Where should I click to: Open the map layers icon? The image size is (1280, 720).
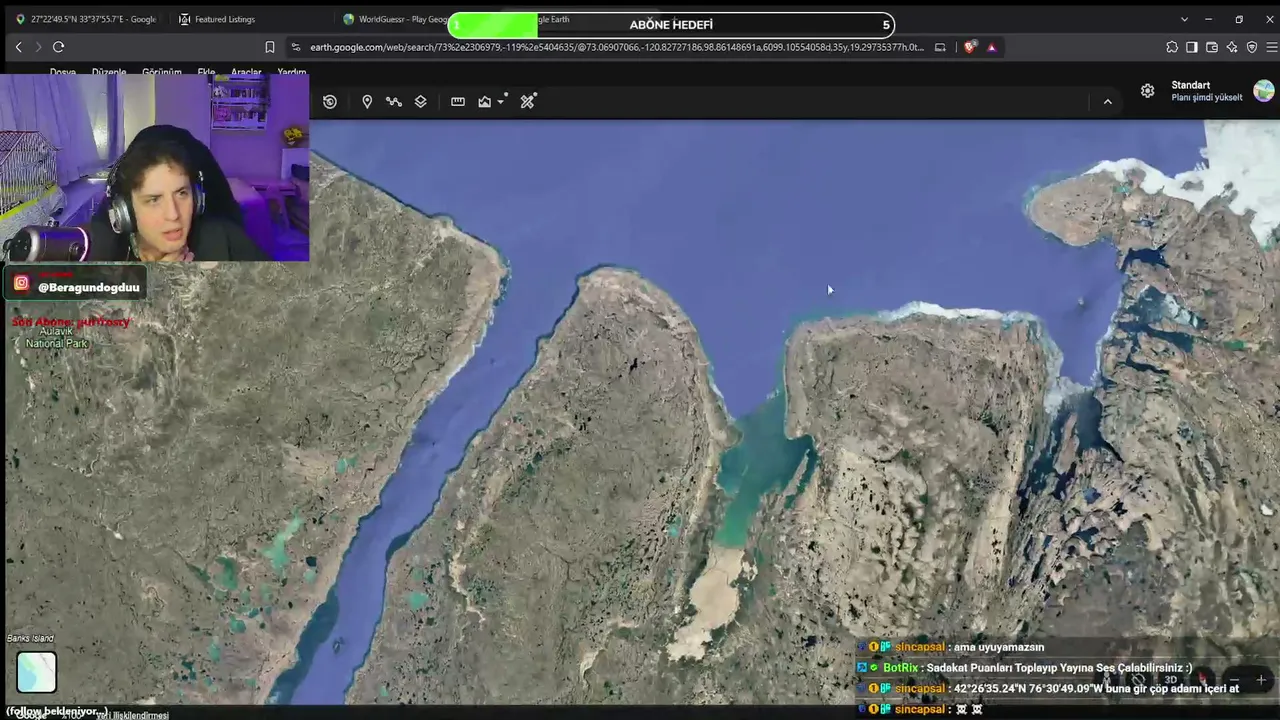click(421, 101)
